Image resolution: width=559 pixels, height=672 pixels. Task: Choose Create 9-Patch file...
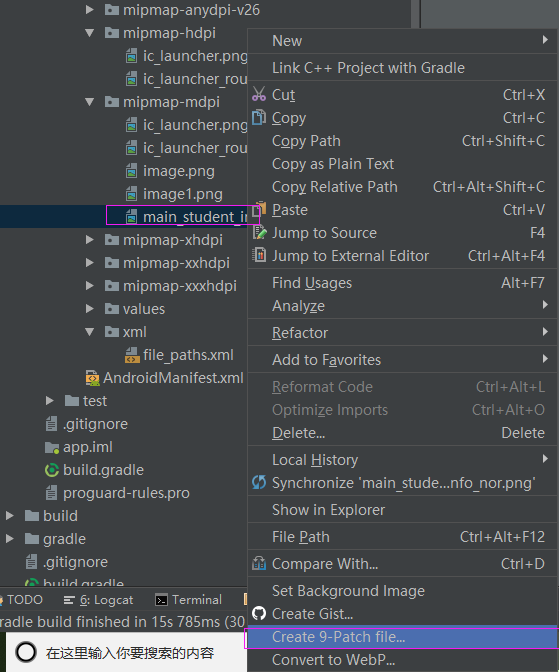coord(402,637)
